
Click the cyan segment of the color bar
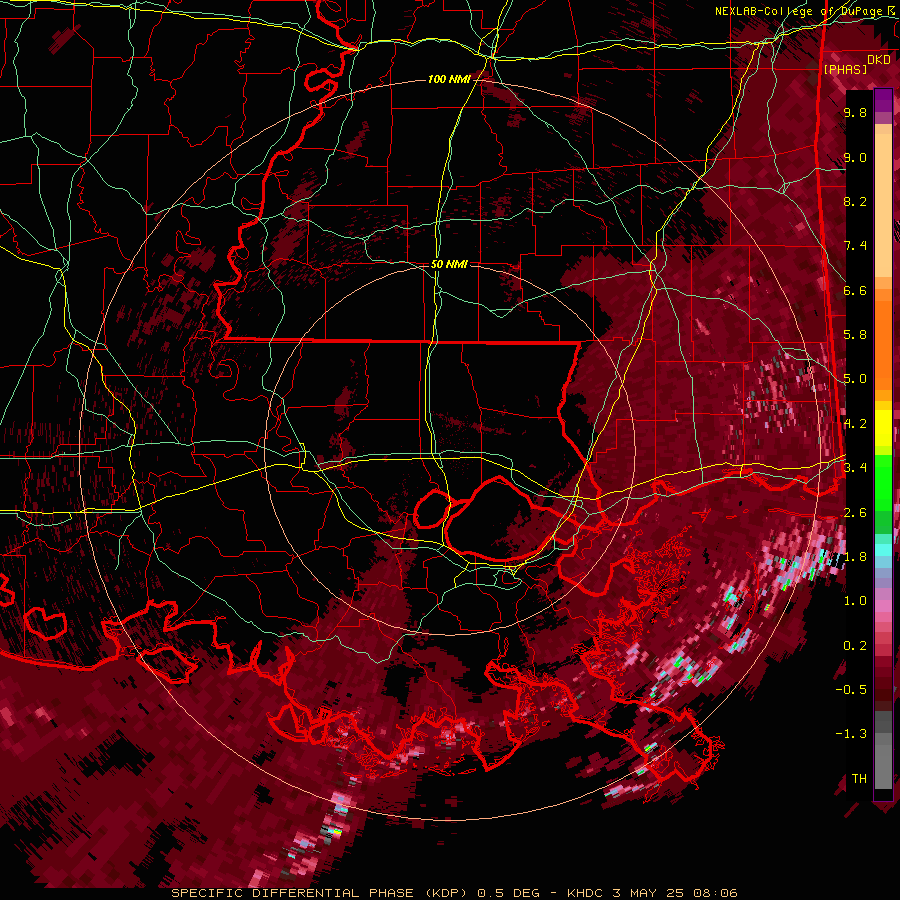[x=883, y=549]
